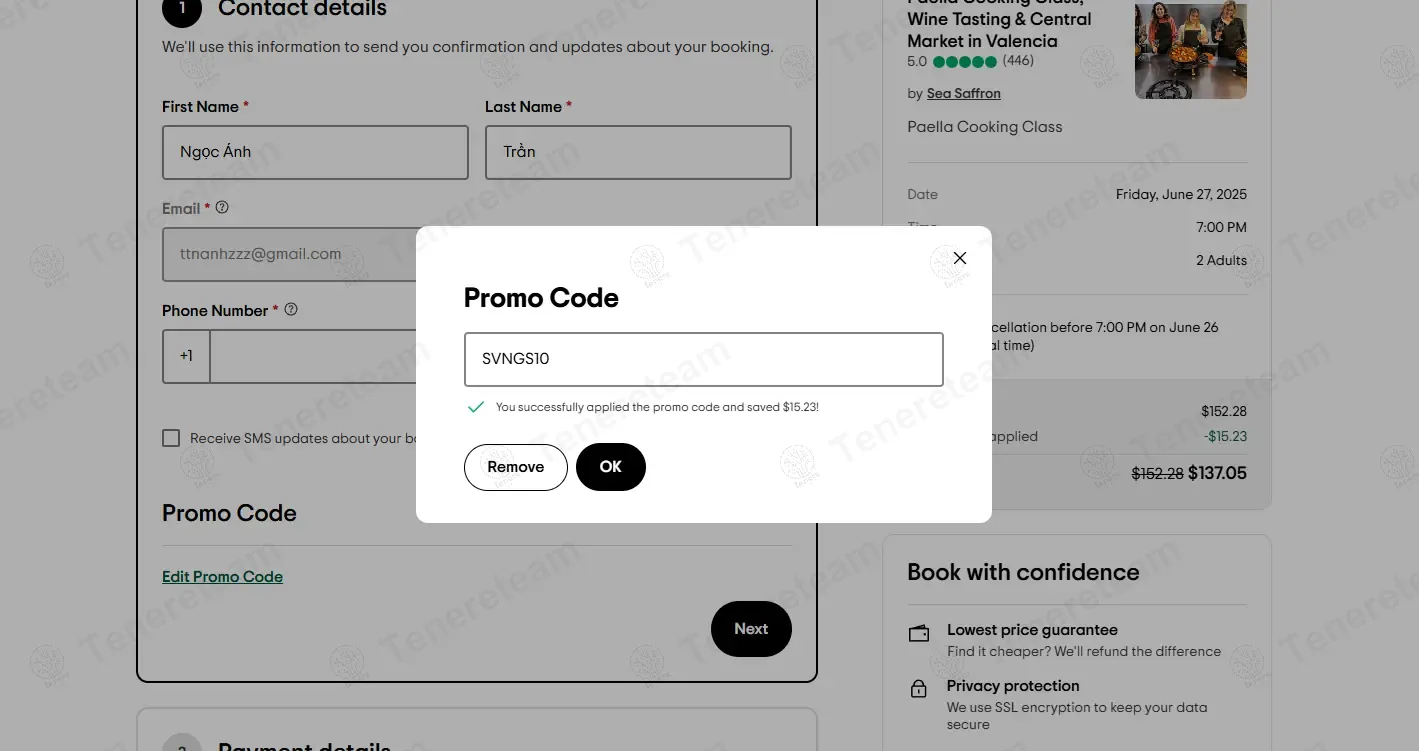Click the Next button
This screenshot has width=1419, height=751.
coord(751,629)
